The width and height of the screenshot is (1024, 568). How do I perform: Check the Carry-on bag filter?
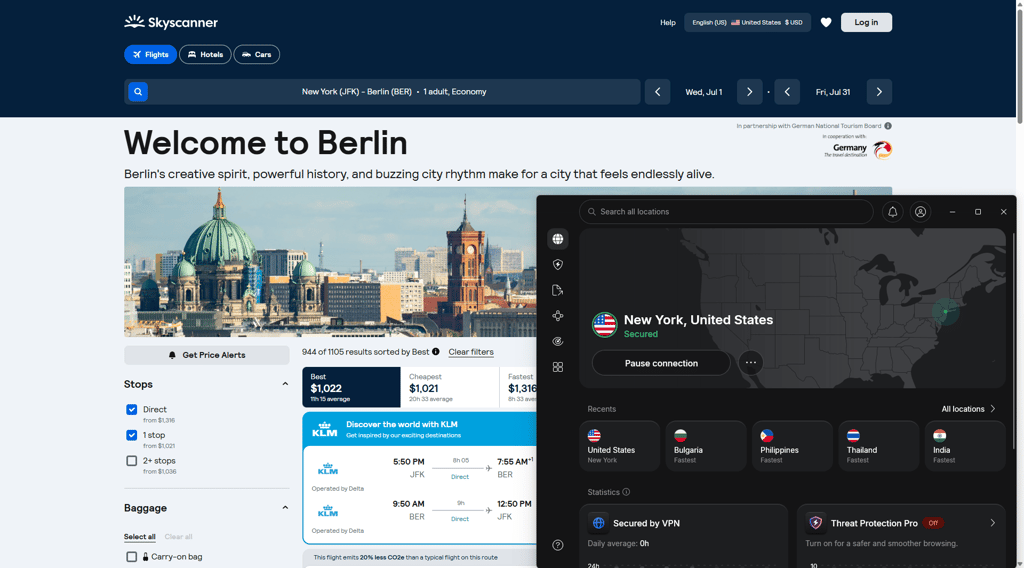click(131, 557)
